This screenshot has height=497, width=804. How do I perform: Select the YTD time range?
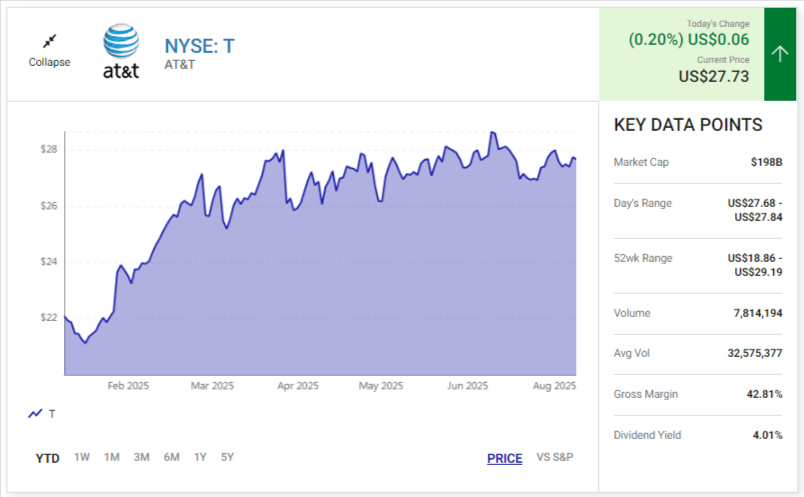tap(47, 458)
